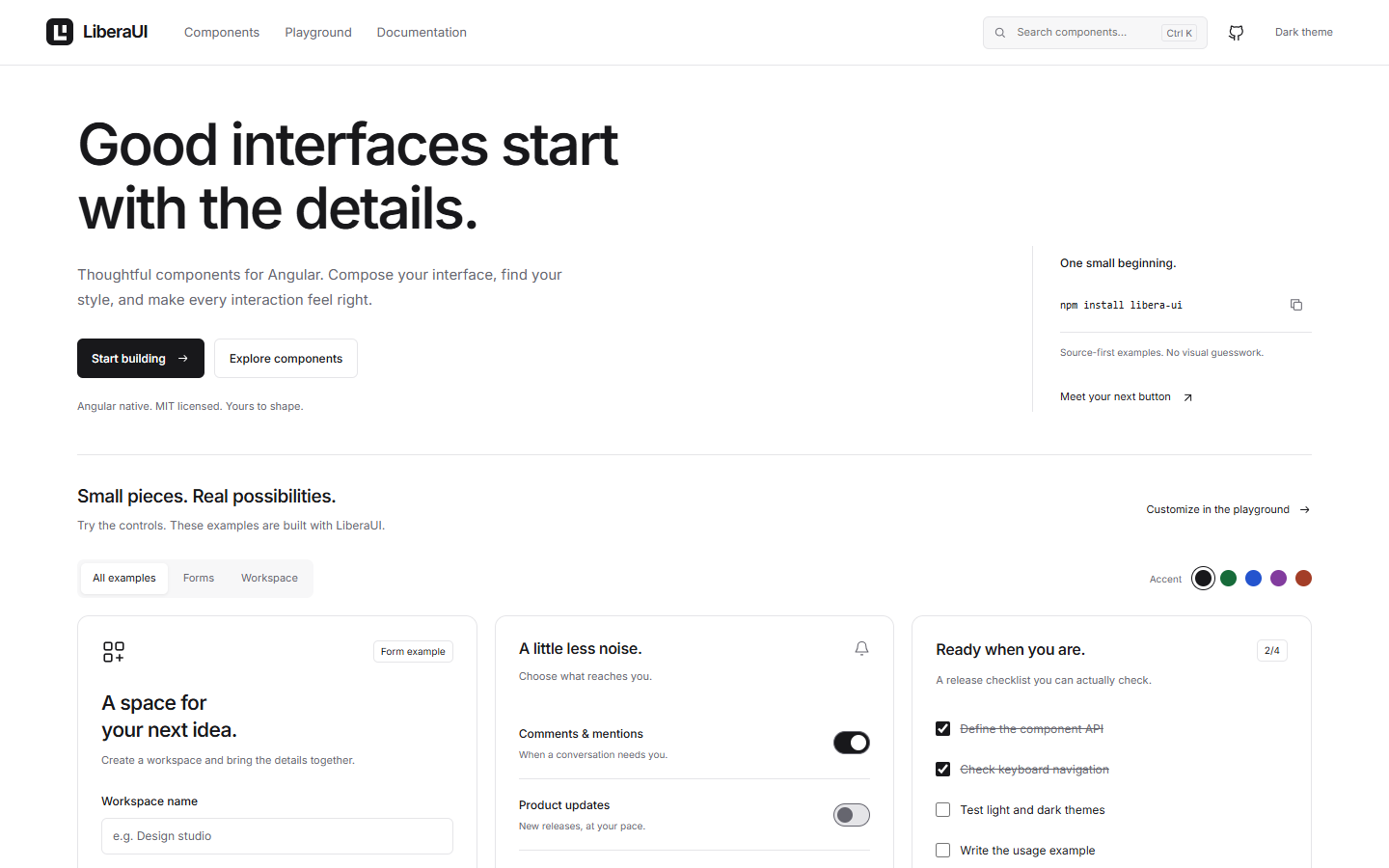1389x868 pixels.
Task: Uncheck Define the component API
Action: click(x=943, y=729)
